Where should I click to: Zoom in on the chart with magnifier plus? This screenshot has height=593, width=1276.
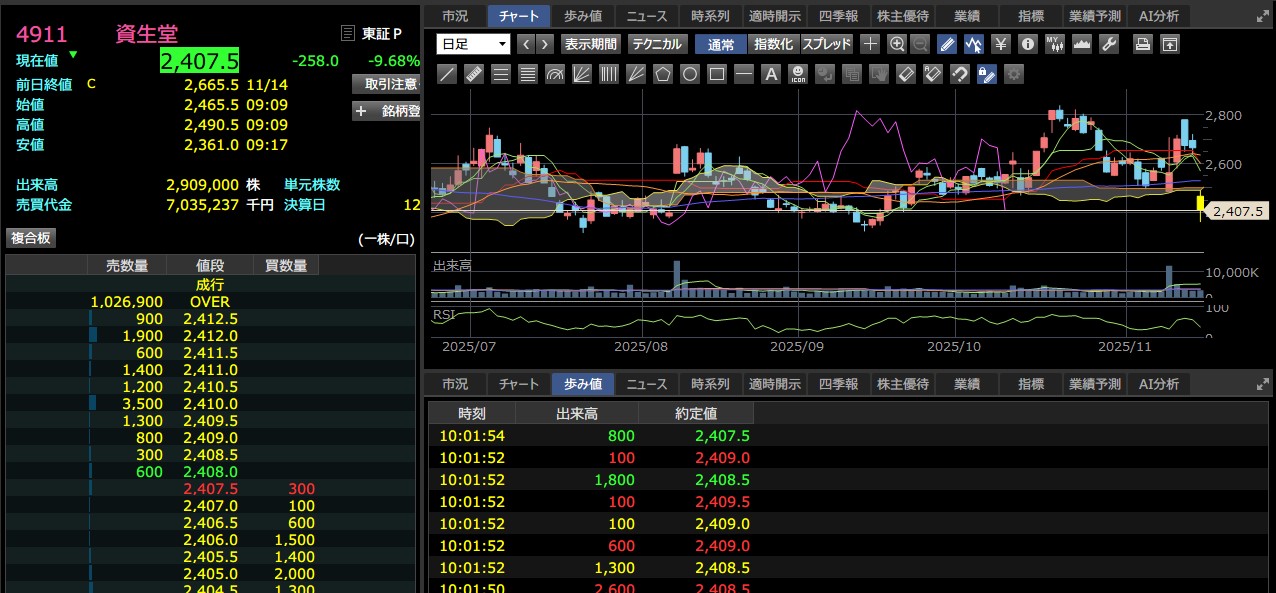coord(897,44)
